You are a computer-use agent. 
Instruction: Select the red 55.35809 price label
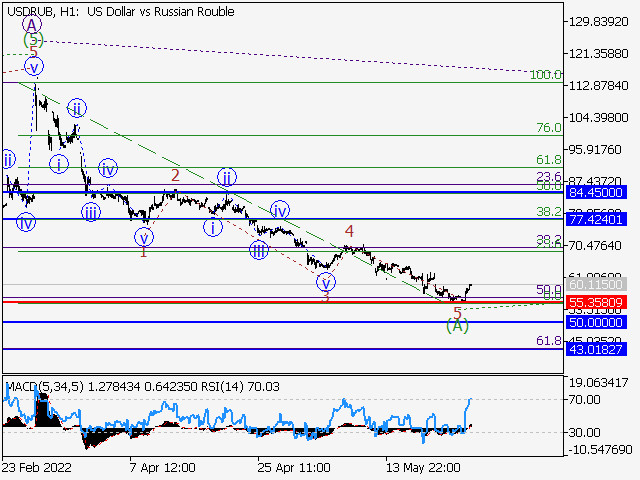point(596,302)
